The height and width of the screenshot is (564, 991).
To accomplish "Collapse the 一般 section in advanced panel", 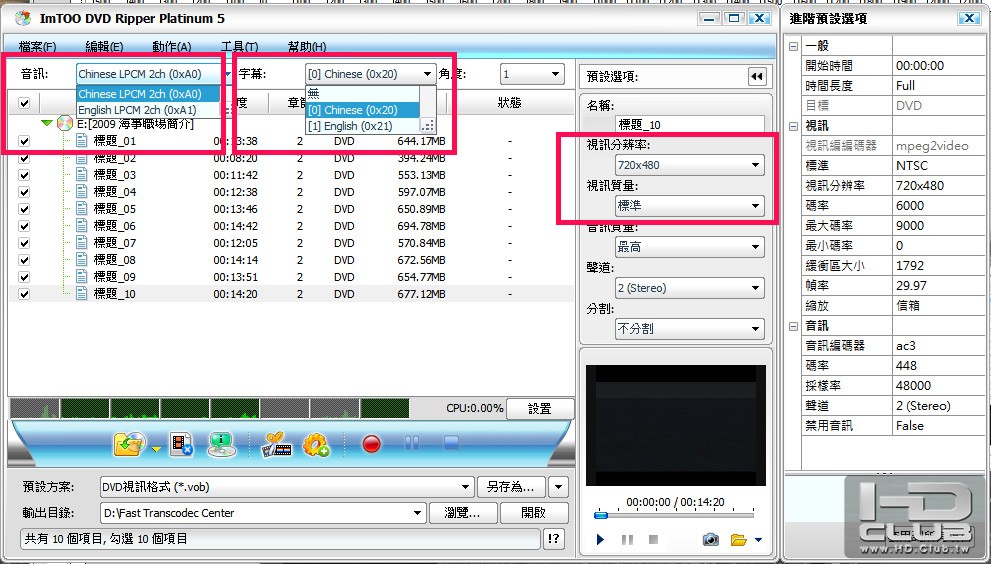I will [793, 46].
